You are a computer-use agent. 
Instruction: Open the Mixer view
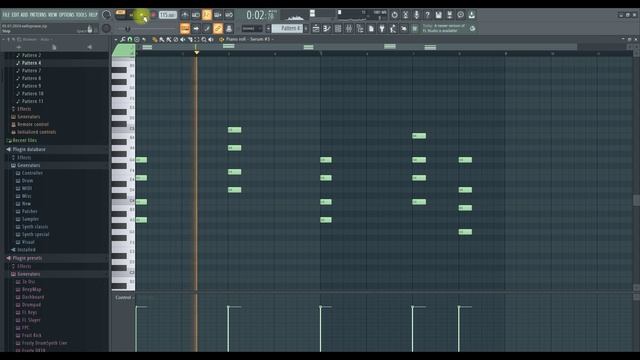(349, 29)
